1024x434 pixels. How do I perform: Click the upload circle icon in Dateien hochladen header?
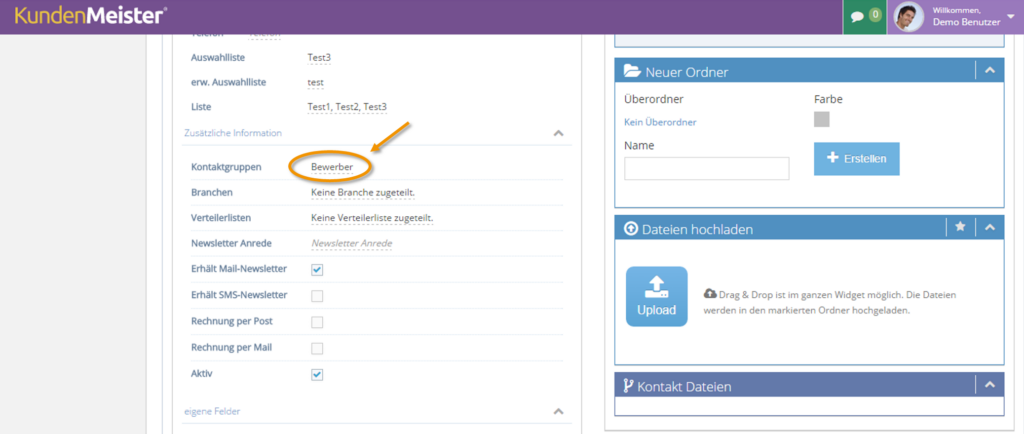(x=631, y=229)
